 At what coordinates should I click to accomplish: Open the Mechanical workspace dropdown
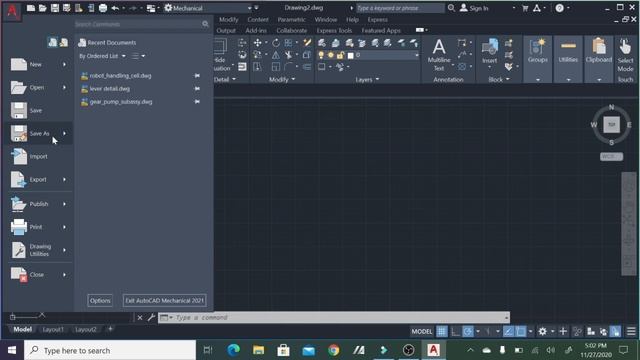(x=249, y=8)
